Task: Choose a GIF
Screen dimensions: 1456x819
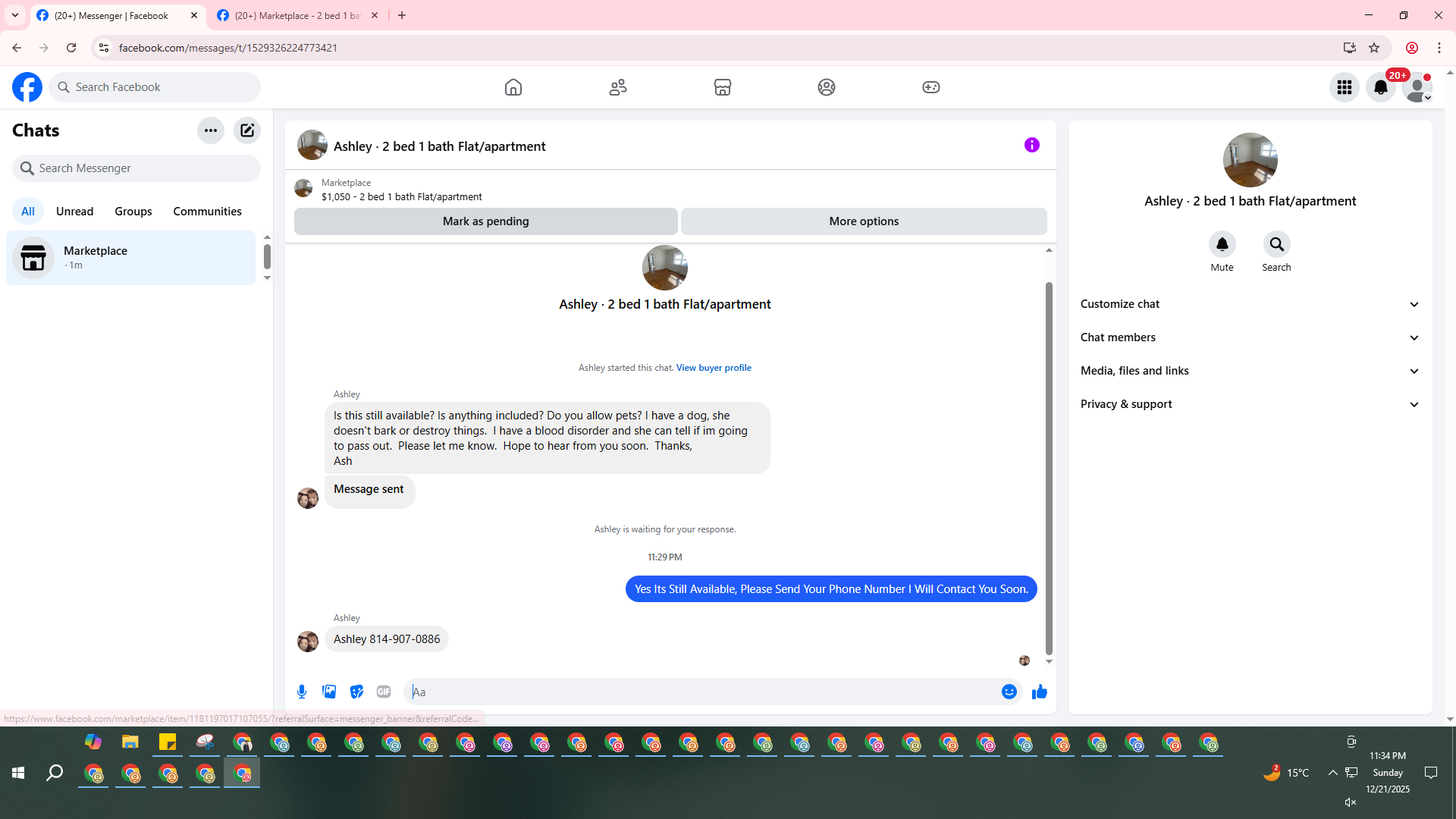Action: (x=384, y=692)
